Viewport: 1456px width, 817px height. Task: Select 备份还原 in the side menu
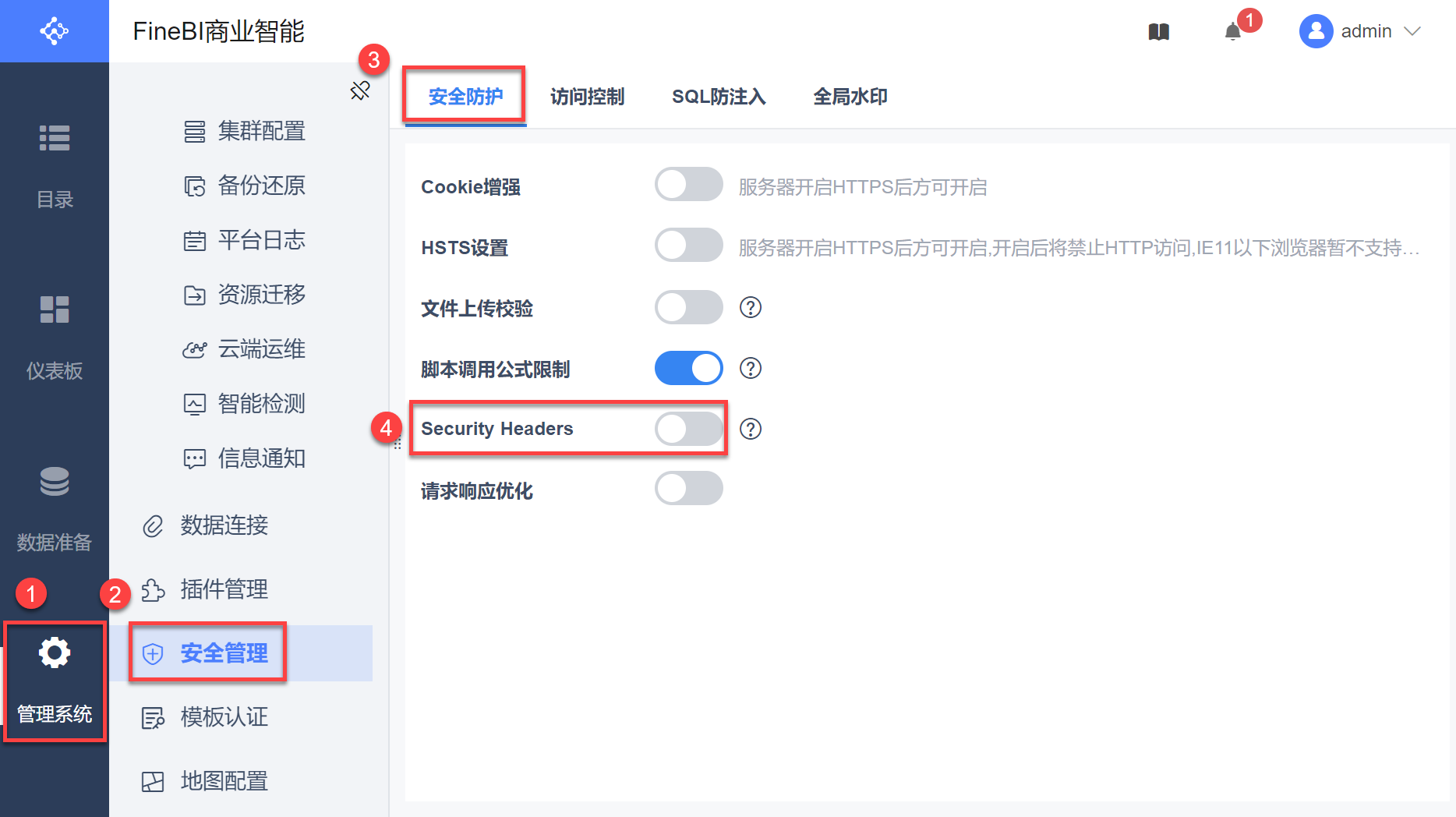click(x=261, y=186)
